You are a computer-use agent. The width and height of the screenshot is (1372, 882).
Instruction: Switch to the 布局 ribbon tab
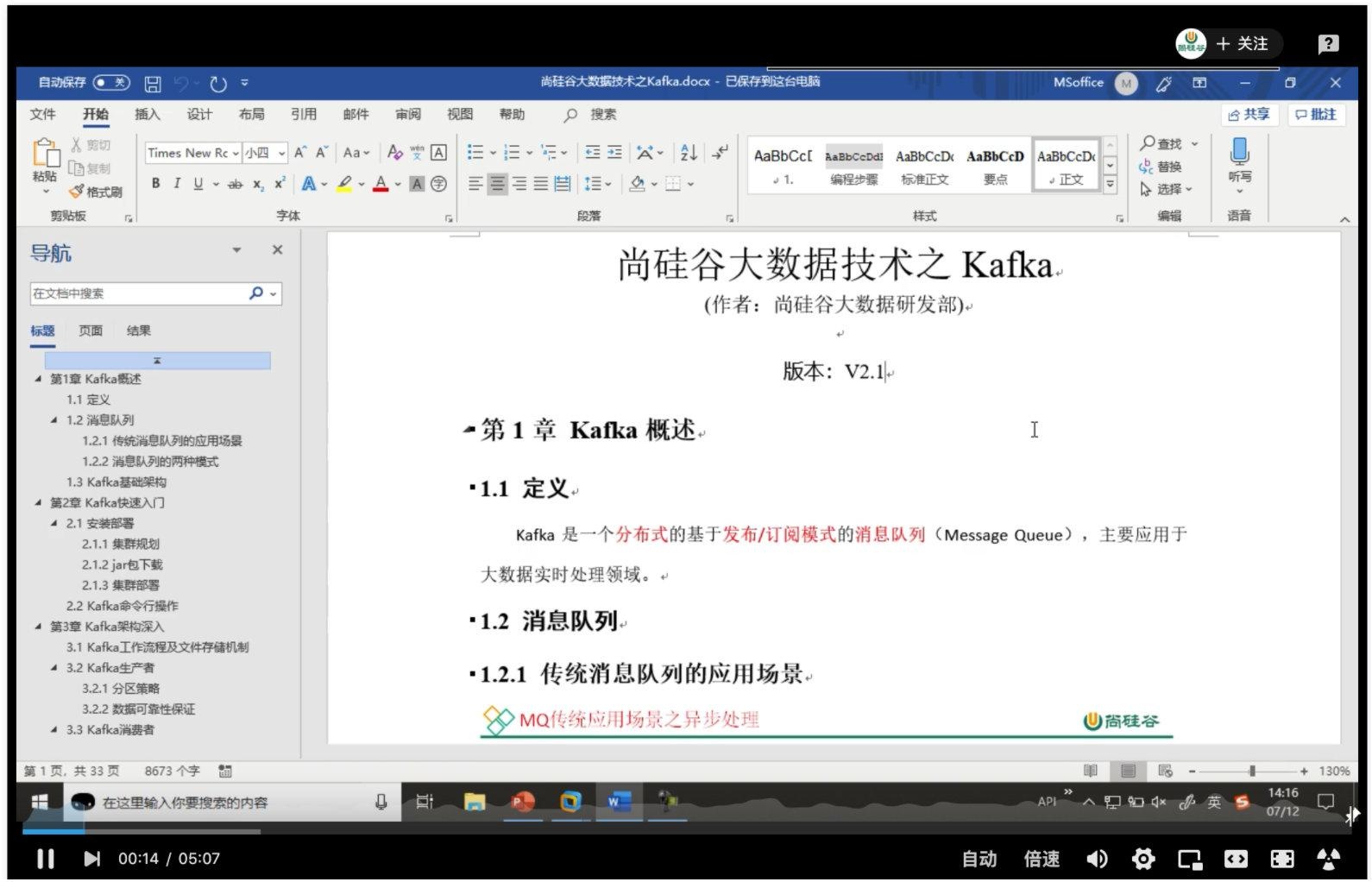[x=251, y=115]
